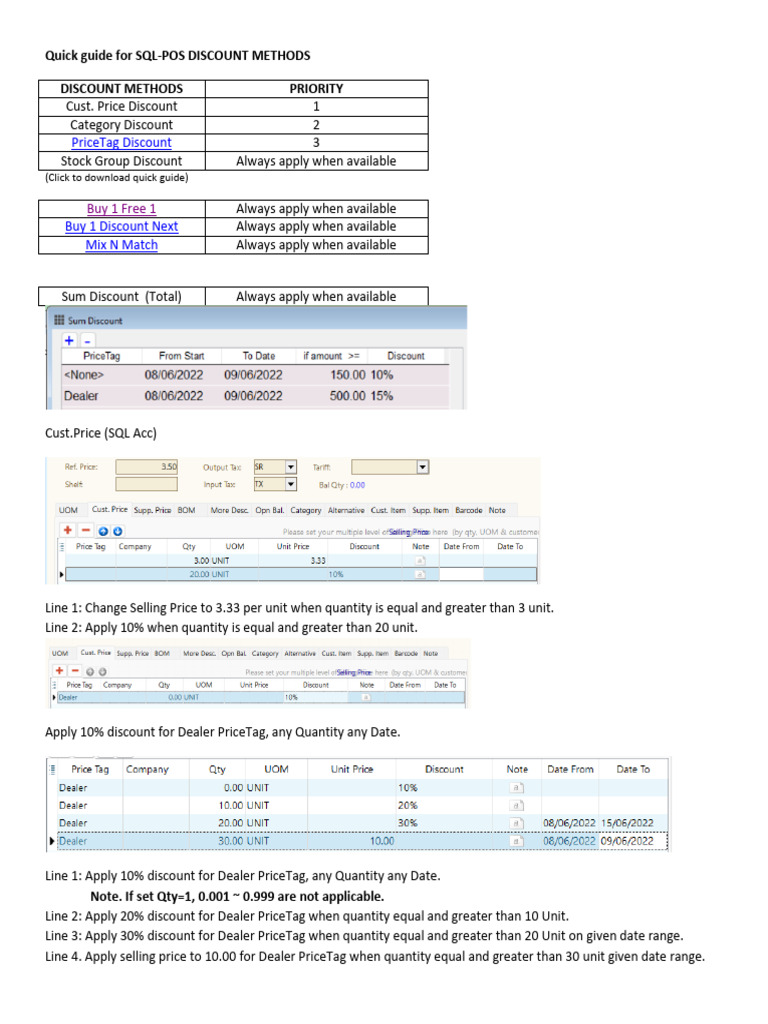Image resolution: width=768 pixels, height=1024 pixels.
Task: Click note icon in Dealer 10.00 UNIT 20% row
Action: click(x=516, y=805)
